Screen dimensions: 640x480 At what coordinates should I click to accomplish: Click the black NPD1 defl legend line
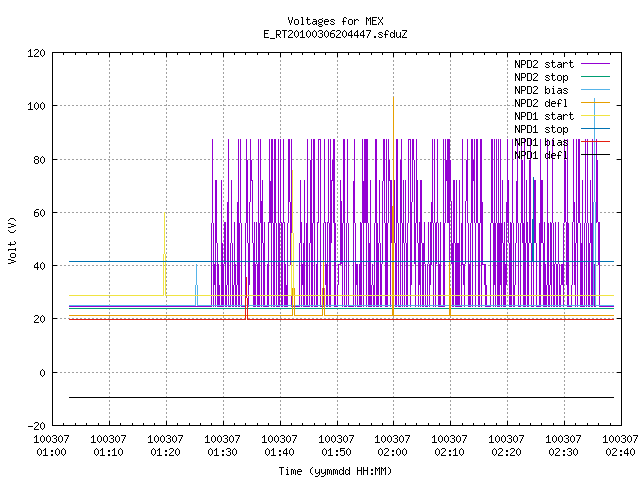tap(595, 155)
